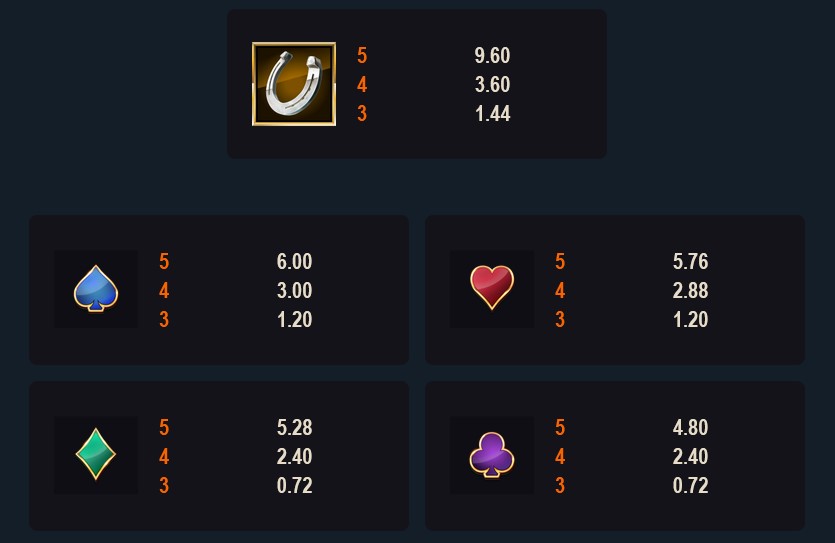Click the orange 3 count beside club
Screen dimensions: 835x543
click(x=560, y=486)
